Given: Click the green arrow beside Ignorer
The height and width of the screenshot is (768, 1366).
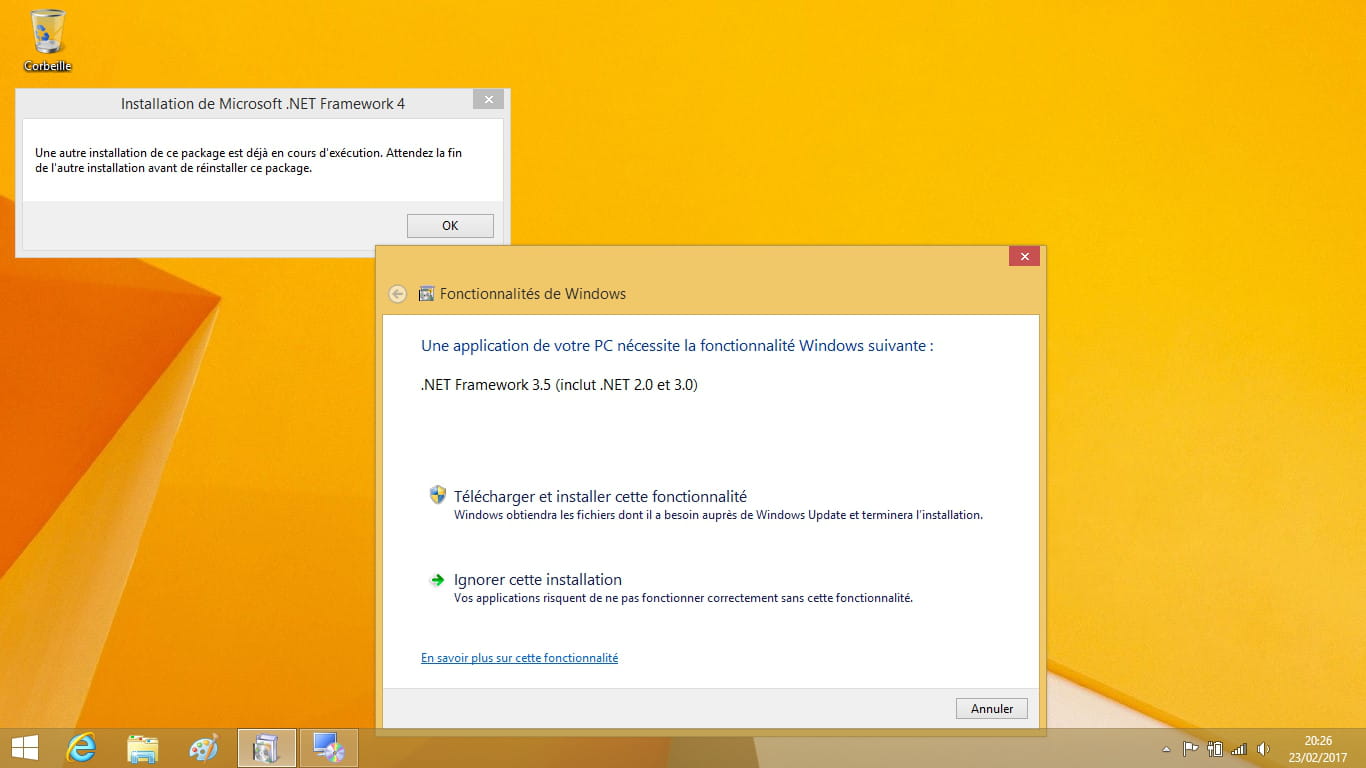Looking at the screenshot, I should point(437,580).
